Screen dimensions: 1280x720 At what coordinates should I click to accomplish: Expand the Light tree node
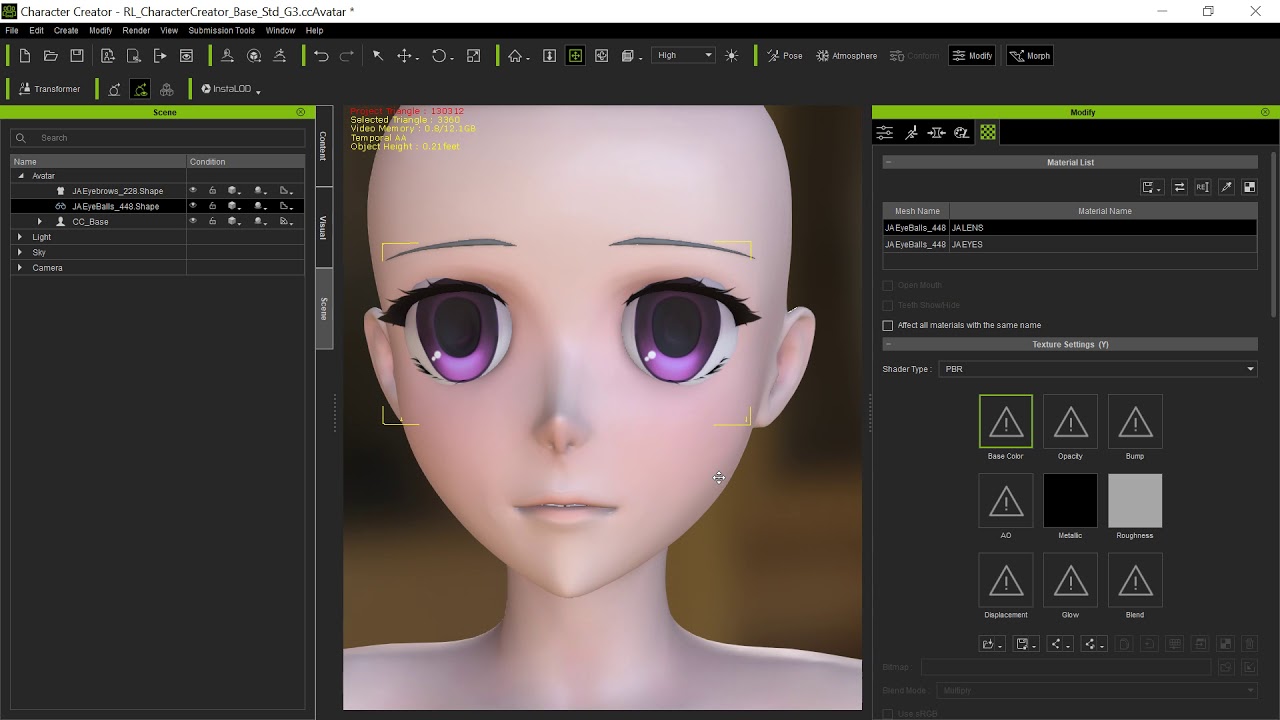coord(20,237)
